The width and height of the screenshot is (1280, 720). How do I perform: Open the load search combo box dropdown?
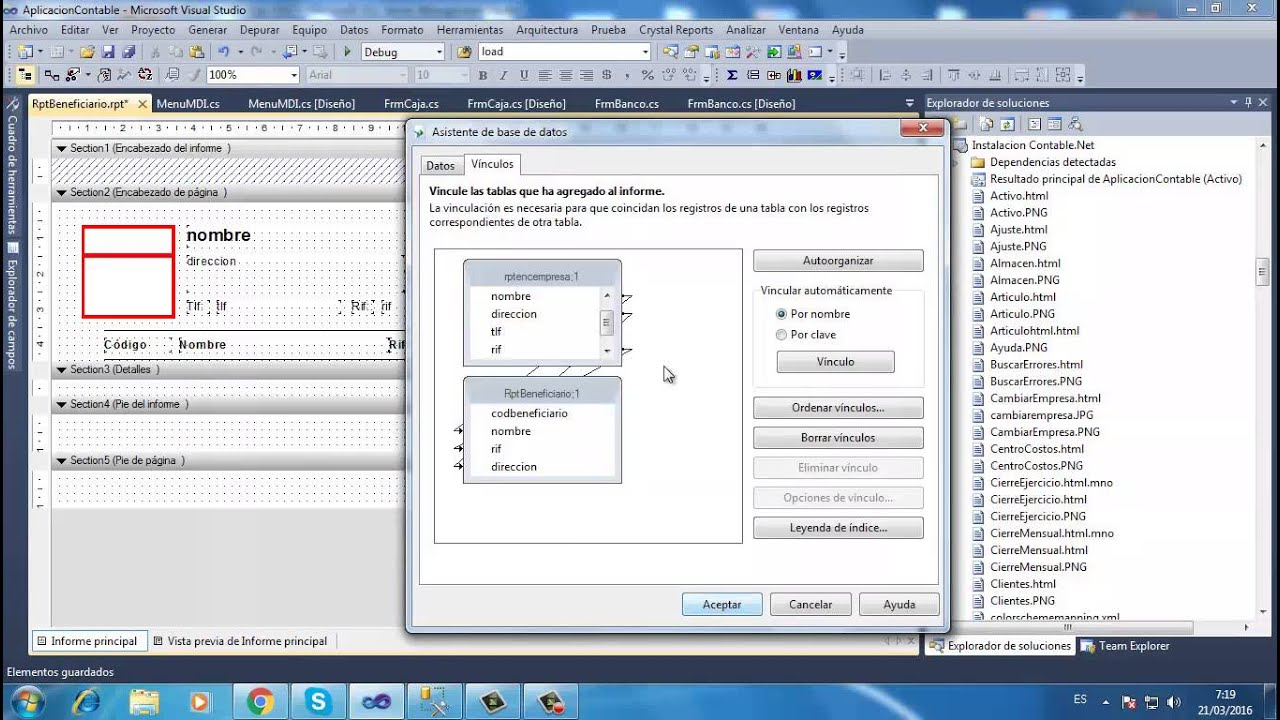click(645, 52)
